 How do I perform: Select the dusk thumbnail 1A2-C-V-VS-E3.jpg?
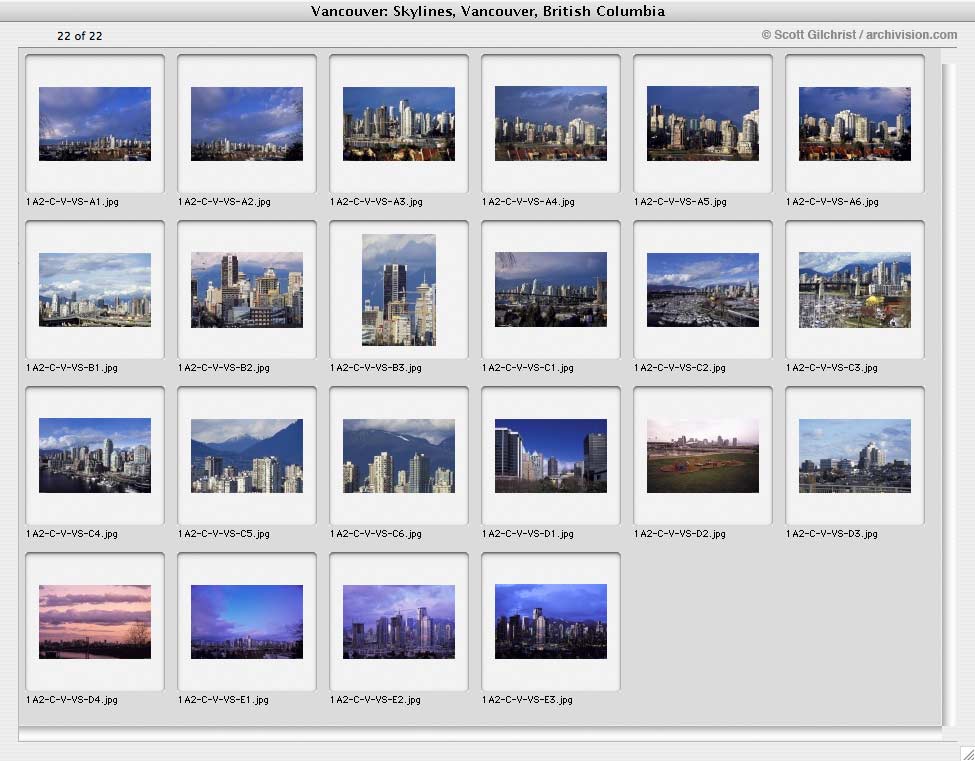click(551, 622)
